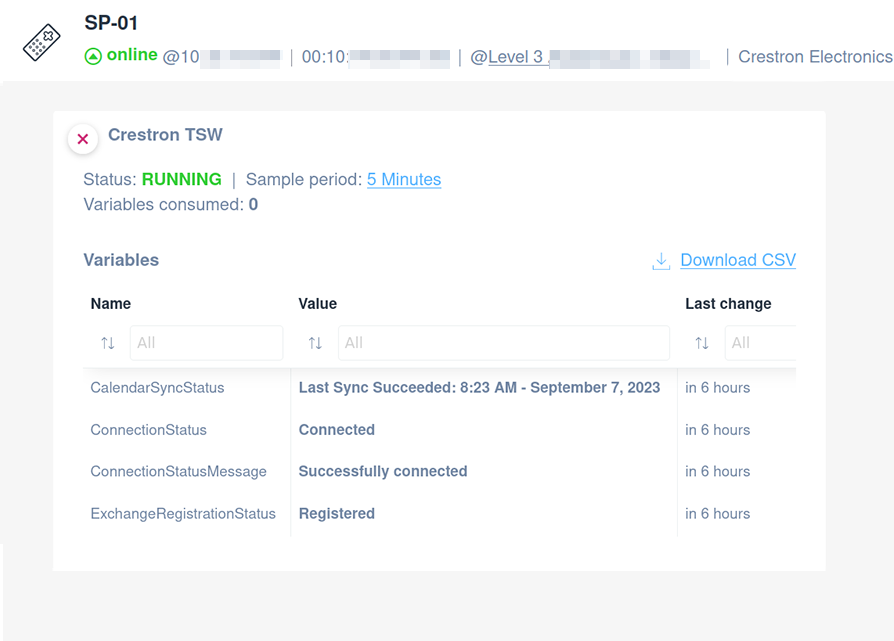The image size is (894, 641).
Task: Select the ConnectionStatus variable name
Action: [148, 430]
